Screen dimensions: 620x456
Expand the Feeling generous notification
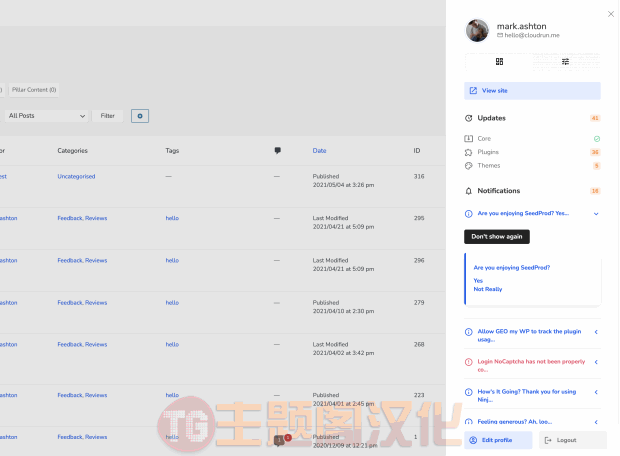click(x=596, y=422)
